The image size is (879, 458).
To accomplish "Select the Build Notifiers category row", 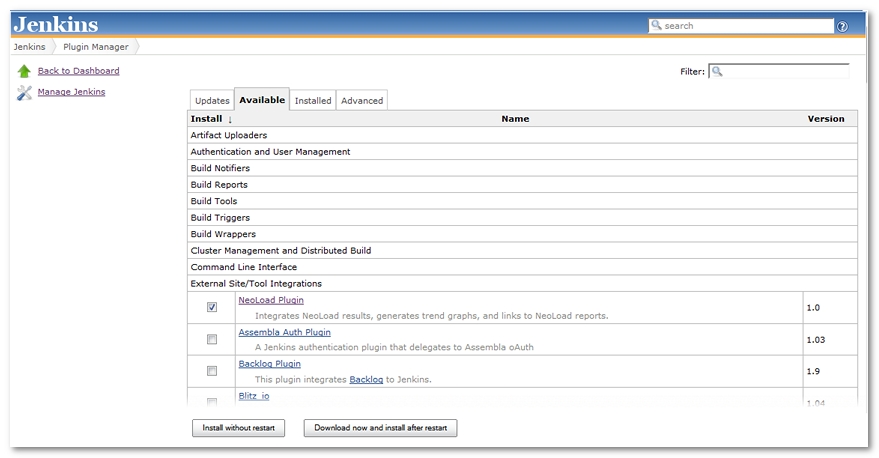I will (522, 168).
